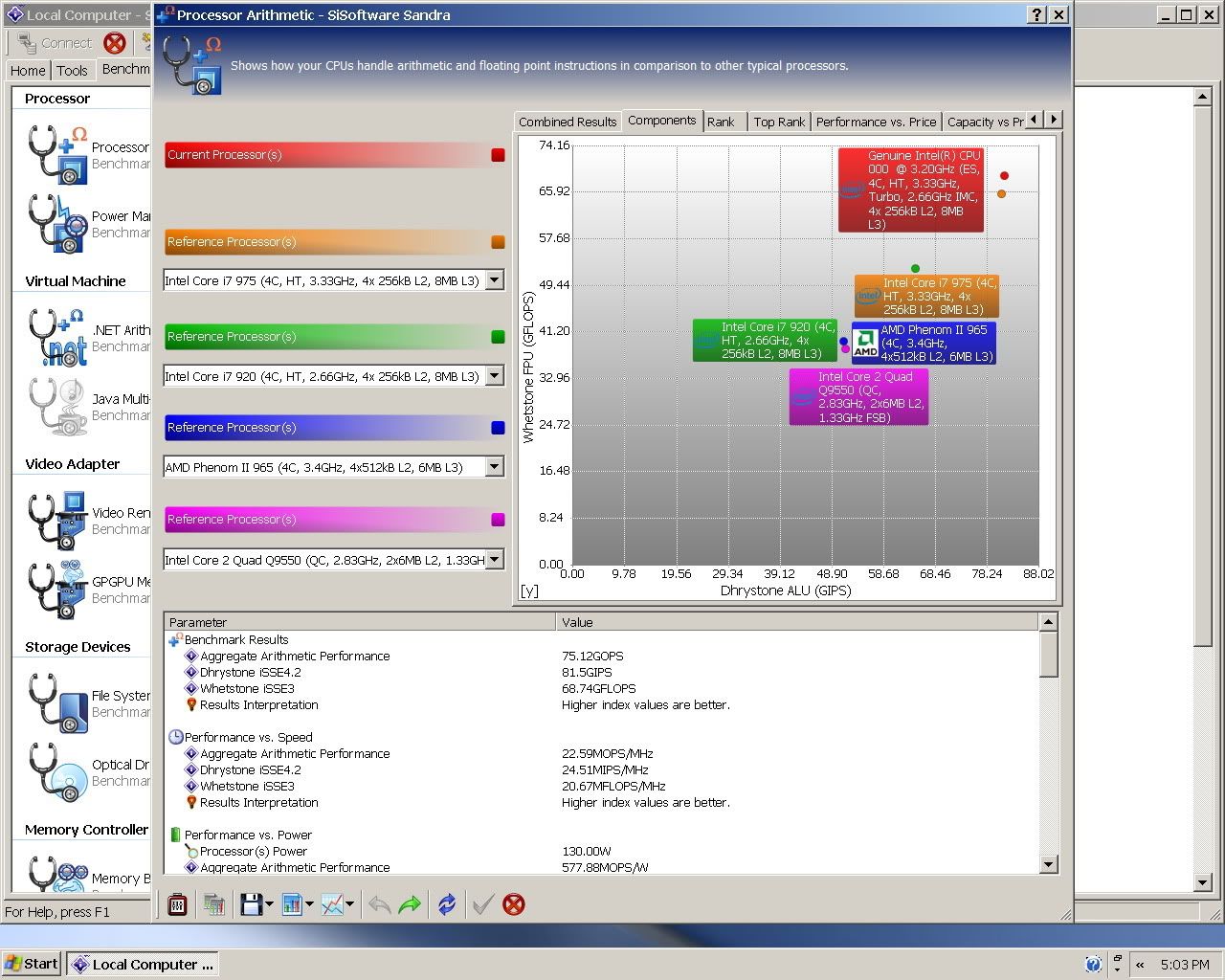The width and height of the screenshot is (1225, 980).
Task: Click the results list scroll up arrow
Action: coord(1048,622)
